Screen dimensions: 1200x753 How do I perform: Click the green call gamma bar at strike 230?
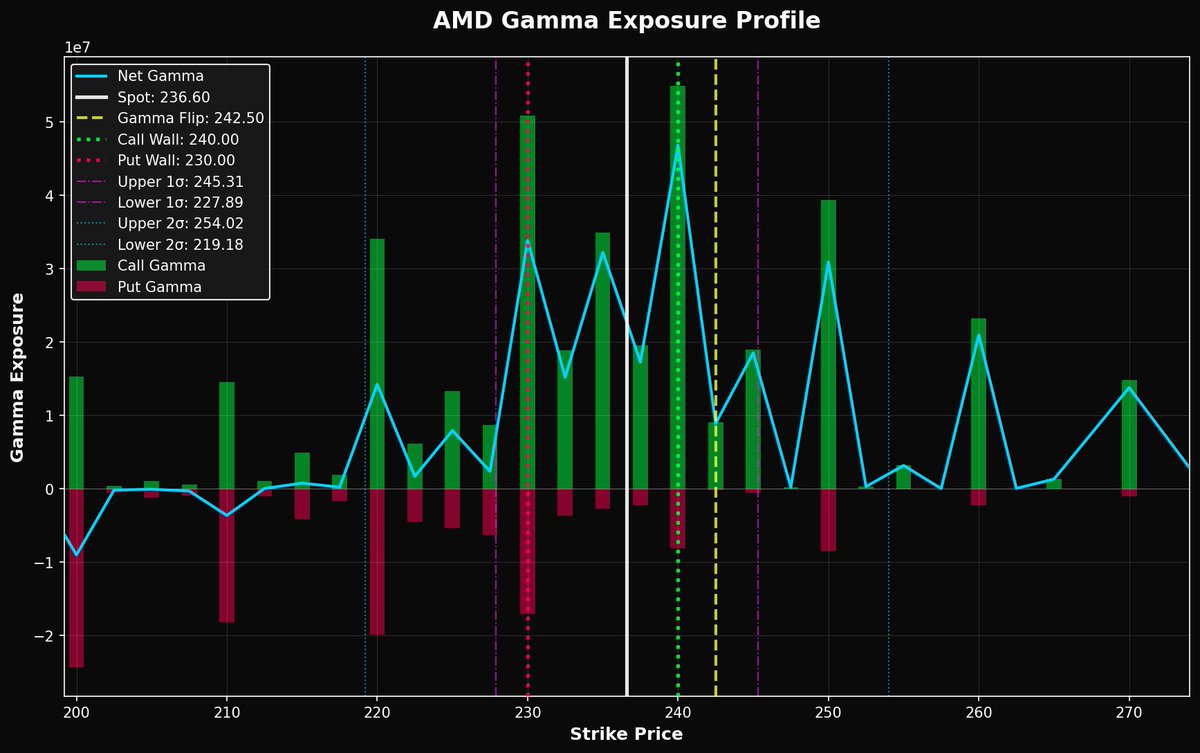tap(528, 302)
